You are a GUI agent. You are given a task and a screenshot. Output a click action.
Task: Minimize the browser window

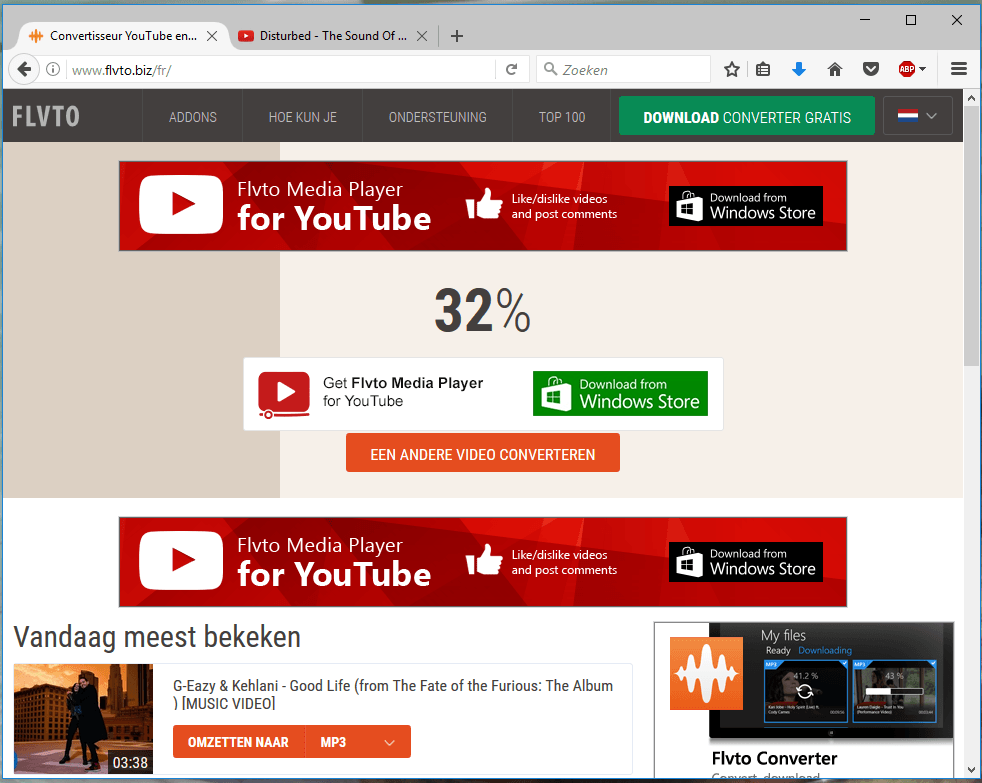(865, 20)
